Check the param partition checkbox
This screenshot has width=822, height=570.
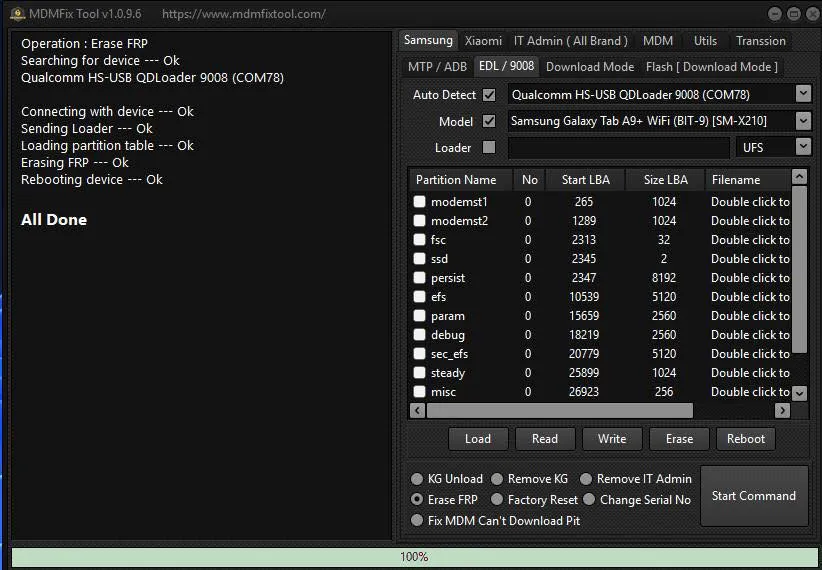pyautogui.click(x=419, y=316)
